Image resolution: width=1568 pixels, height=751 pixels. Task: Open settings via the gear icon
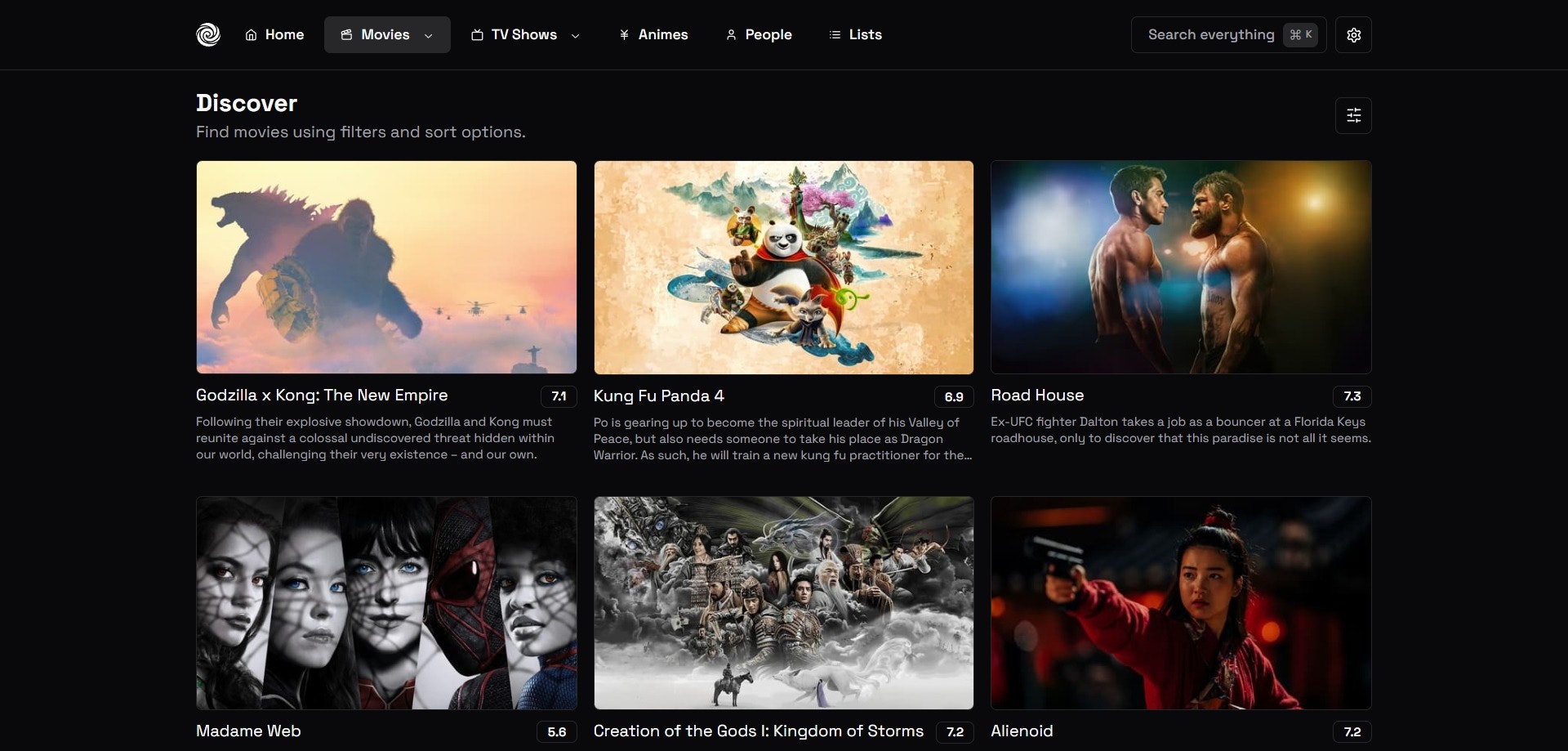pos(1353,35)
